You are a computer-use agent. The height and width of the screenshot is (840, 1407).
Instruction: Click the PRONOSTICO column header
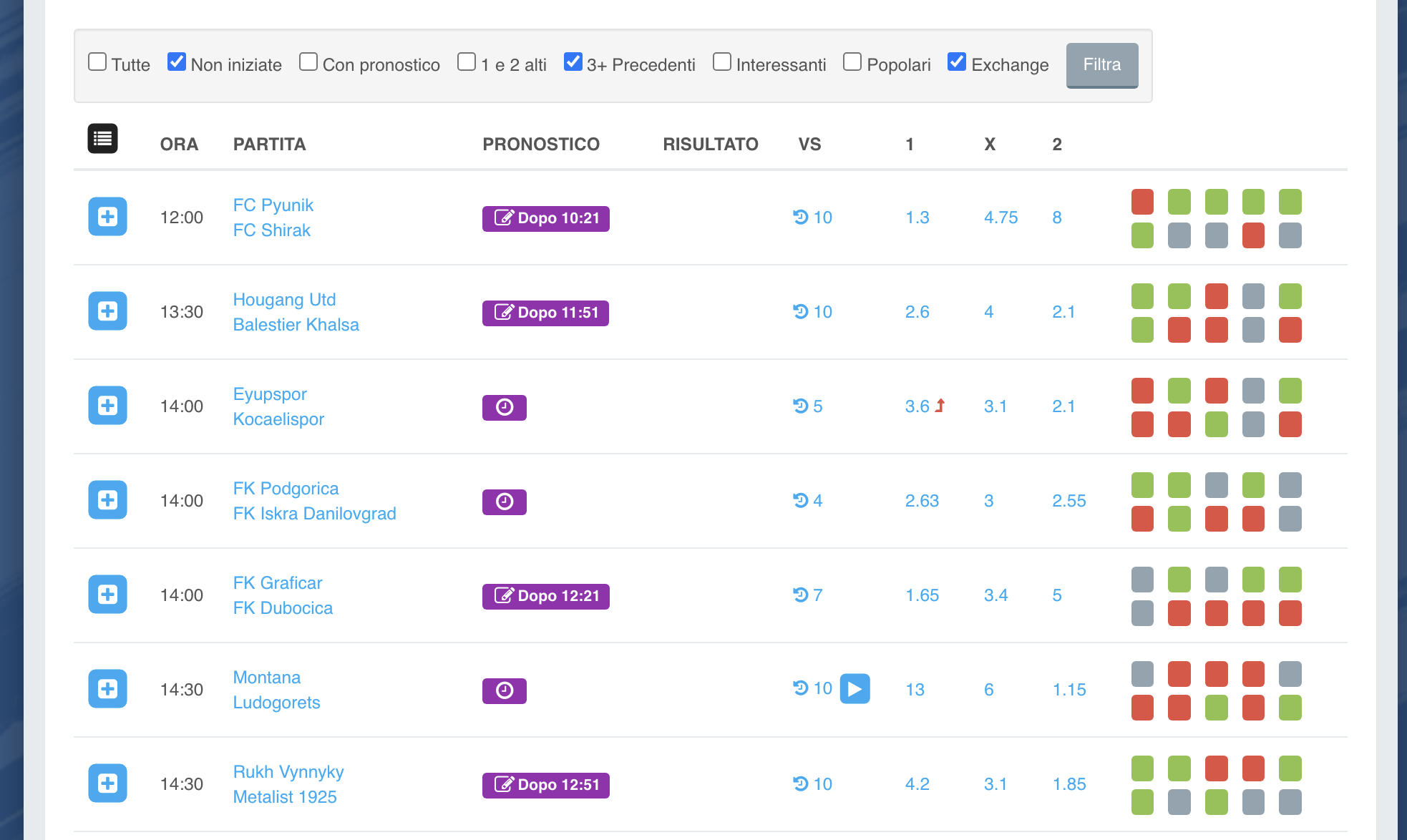point(541,145)
